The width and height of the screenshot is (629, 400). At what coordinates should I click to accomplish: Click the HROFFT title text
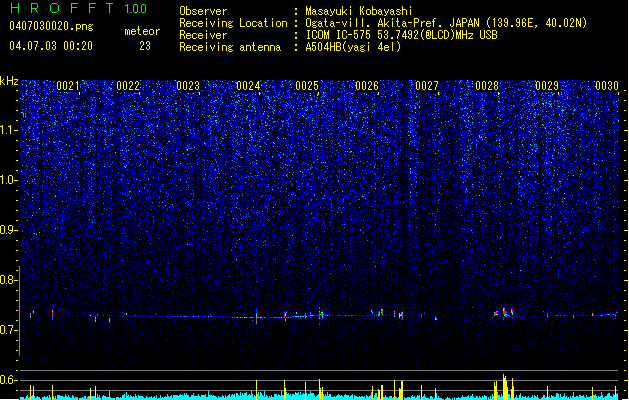(62, 8)
